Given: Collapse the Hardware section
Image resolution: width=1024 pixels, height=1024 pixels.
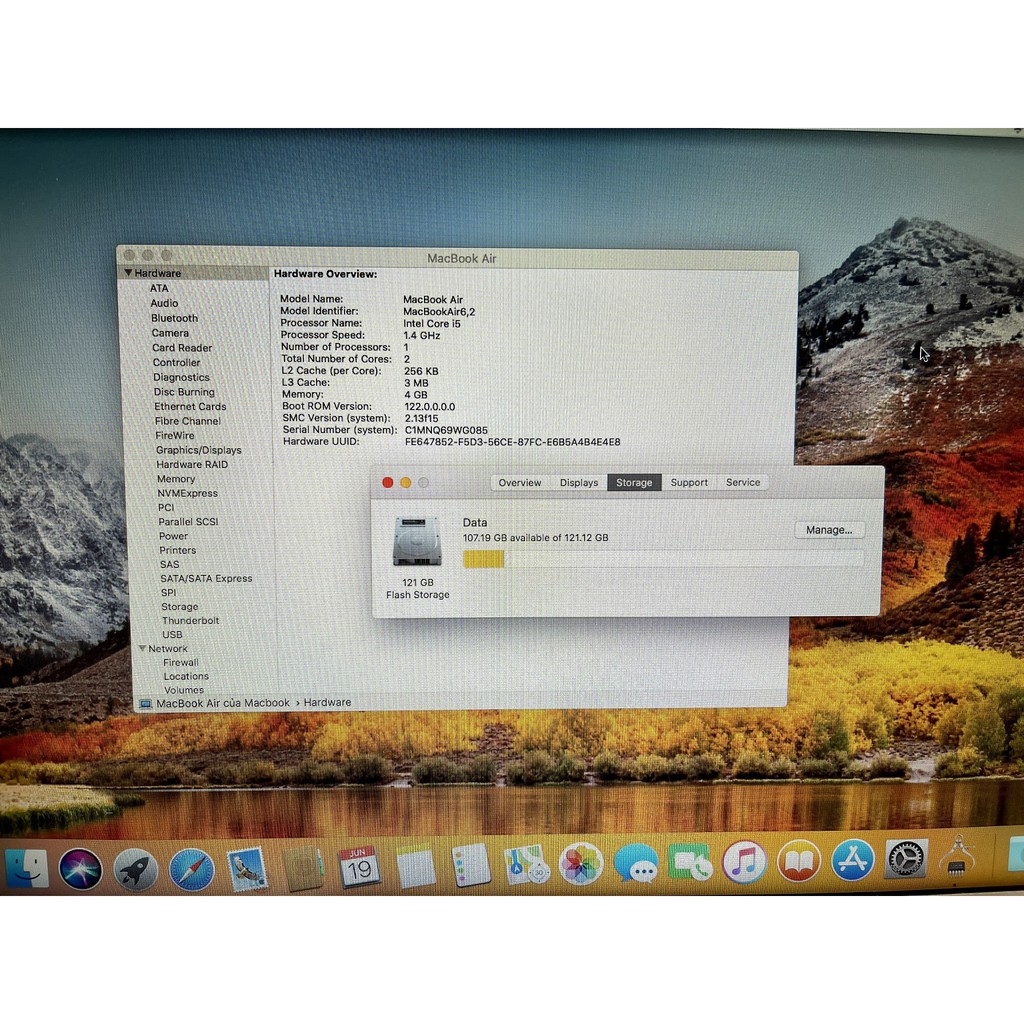Looking at the screenshot, I should [x=129, y=272].
